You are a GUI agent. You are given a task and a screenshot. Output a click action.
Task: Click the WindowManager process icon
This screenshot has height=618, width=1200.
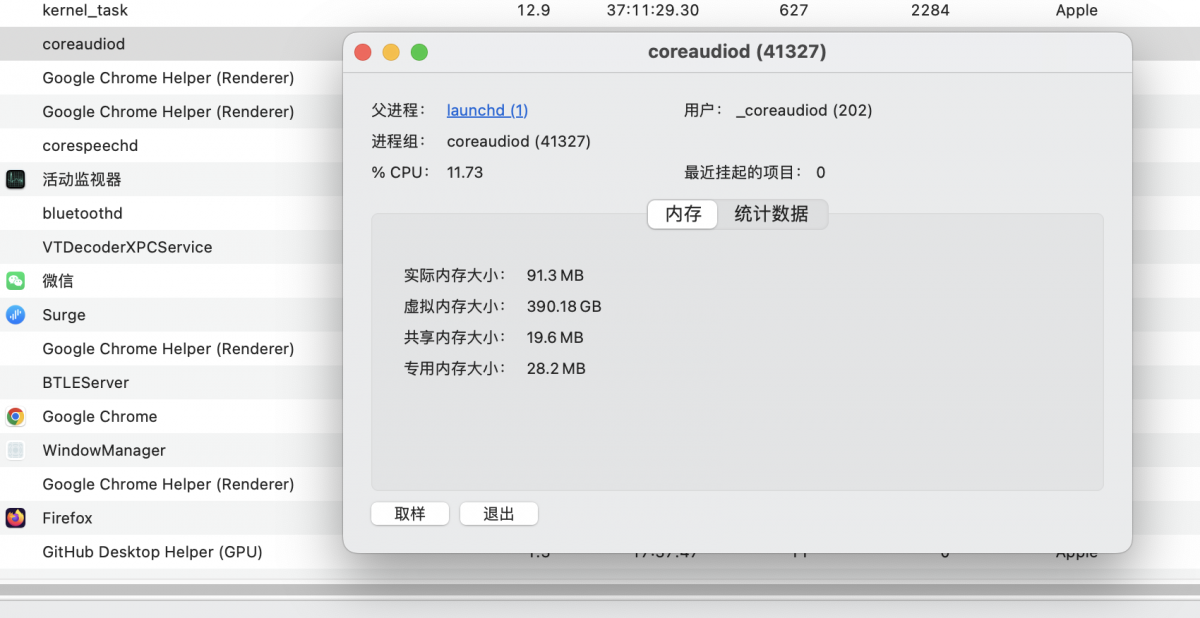click(15, 451)
